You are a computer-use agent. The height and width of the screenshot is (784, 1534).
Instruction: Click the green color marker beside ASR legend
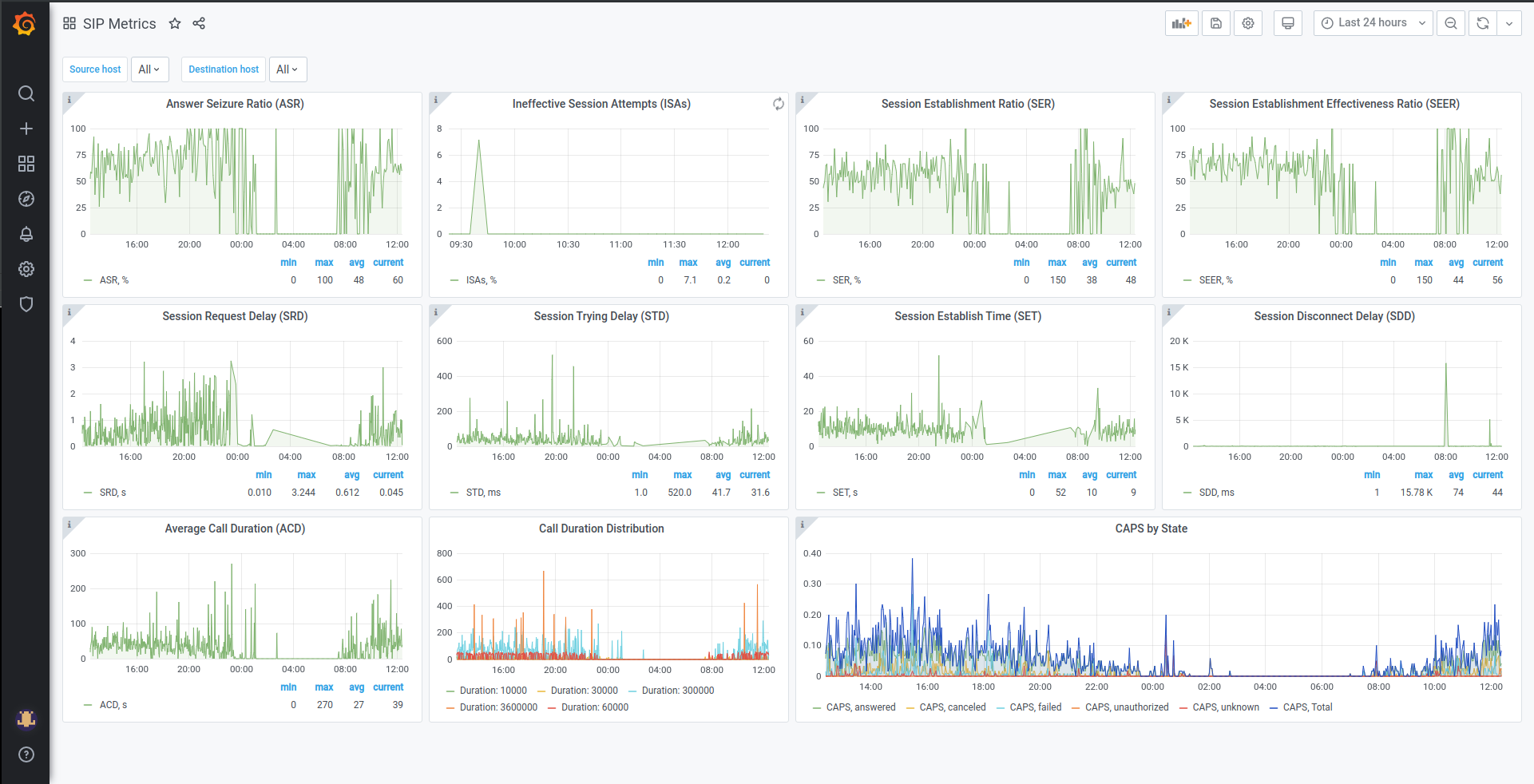(86, 279)
